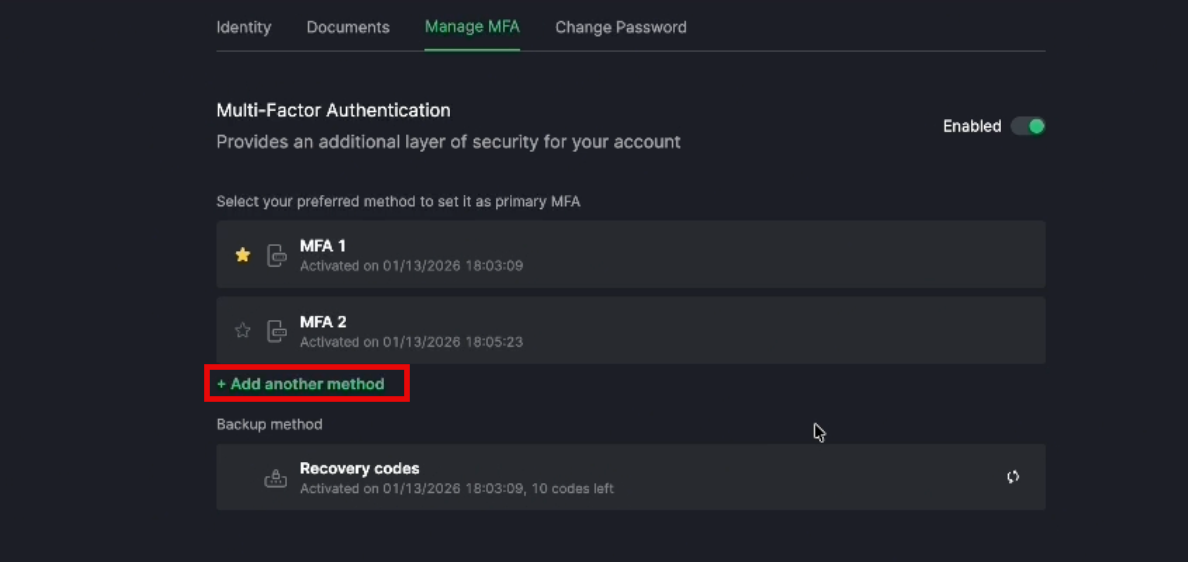Open the Identity tab

tap(244, 27)
